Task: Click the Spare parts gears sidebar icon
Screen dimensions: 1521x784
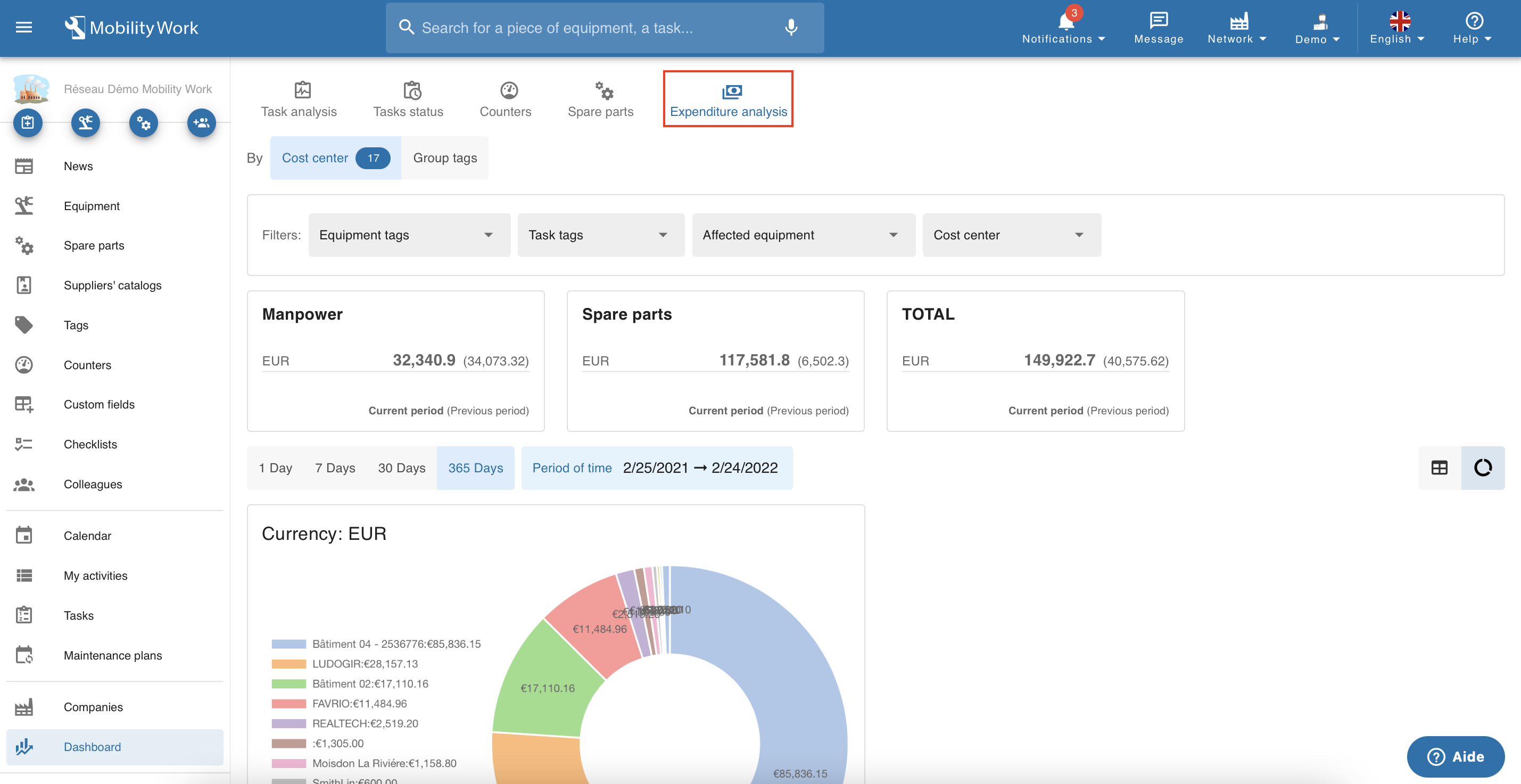Action: 23,245
